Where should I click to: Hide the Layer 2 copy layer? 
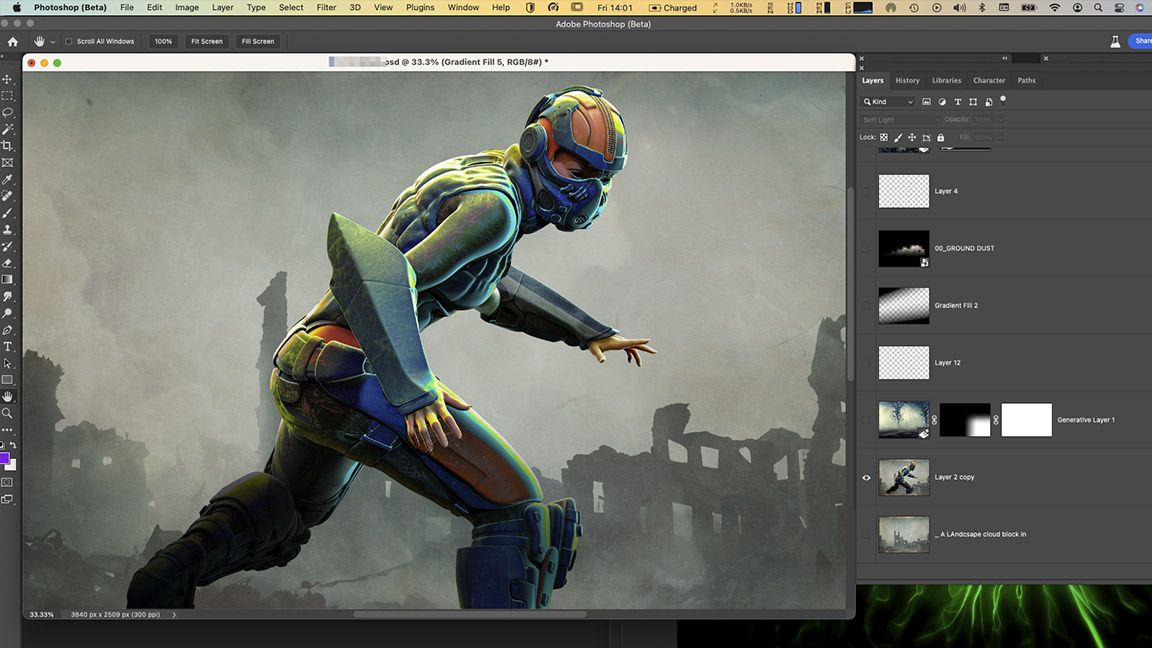866,477
